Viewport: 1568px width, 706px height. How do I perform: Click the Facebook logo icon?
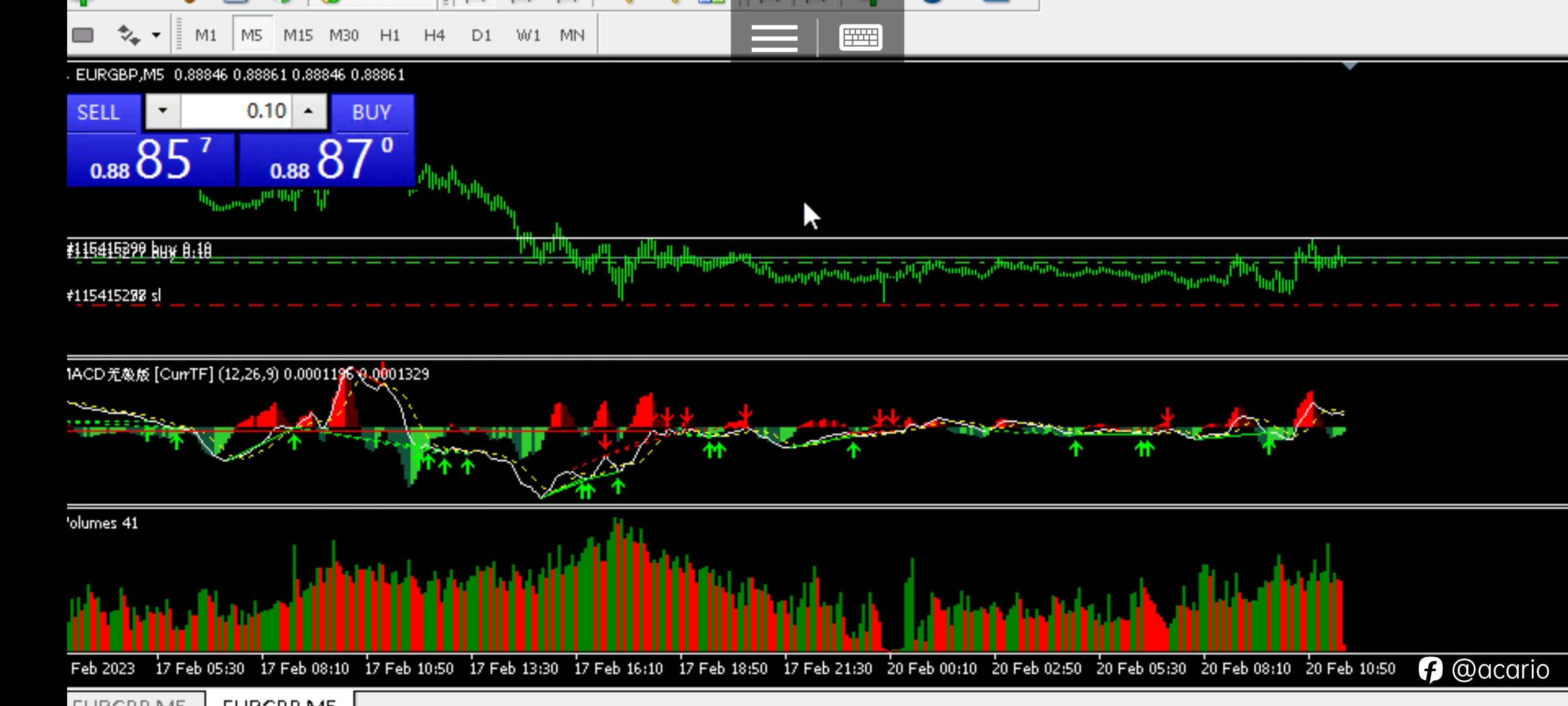coord(1430,669)
